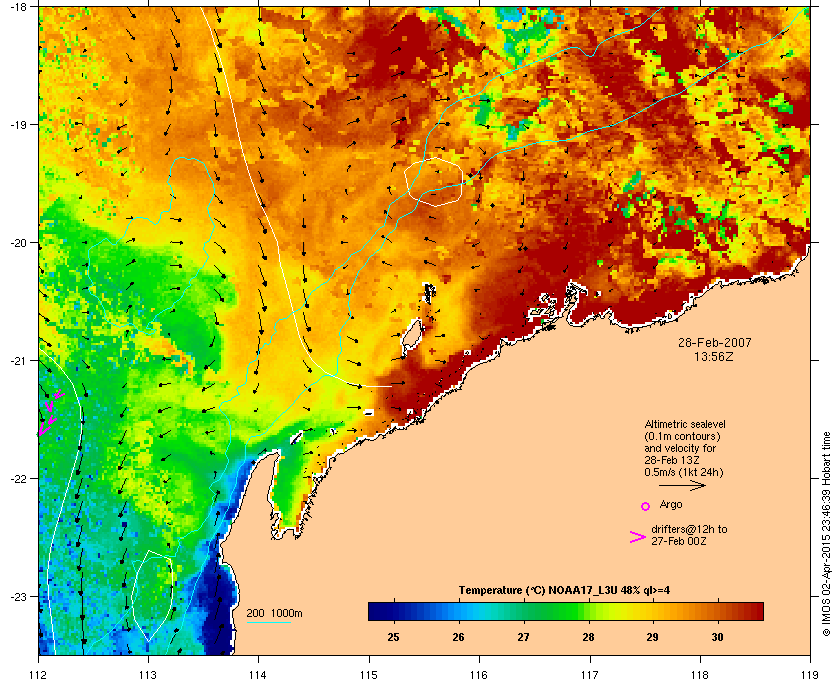Click colorbar at the 25 degree mark
Screen dimensions: 840x680
point(394,611)
